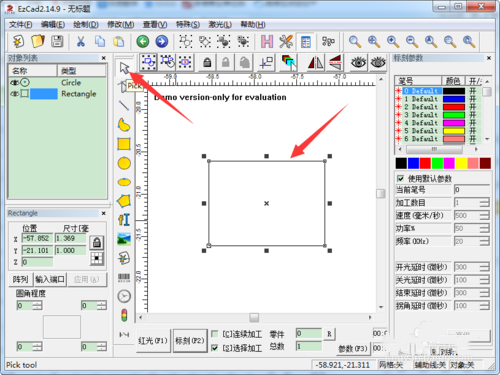Enable the 连续加工 checkbox
Image resolution: width=500 pixels, height=375 pixels.
215,334
